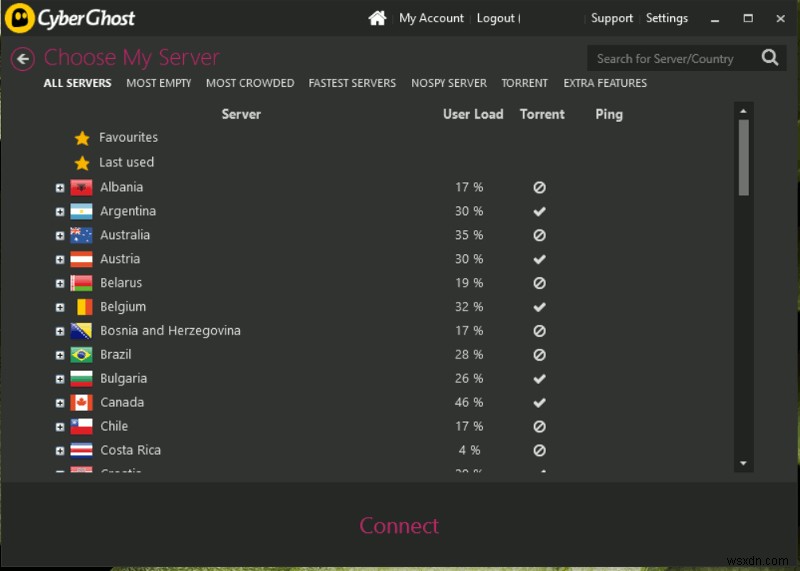Expand the Albania server list
The width and height of the screenshot is (800, 571).
(60, 188)
